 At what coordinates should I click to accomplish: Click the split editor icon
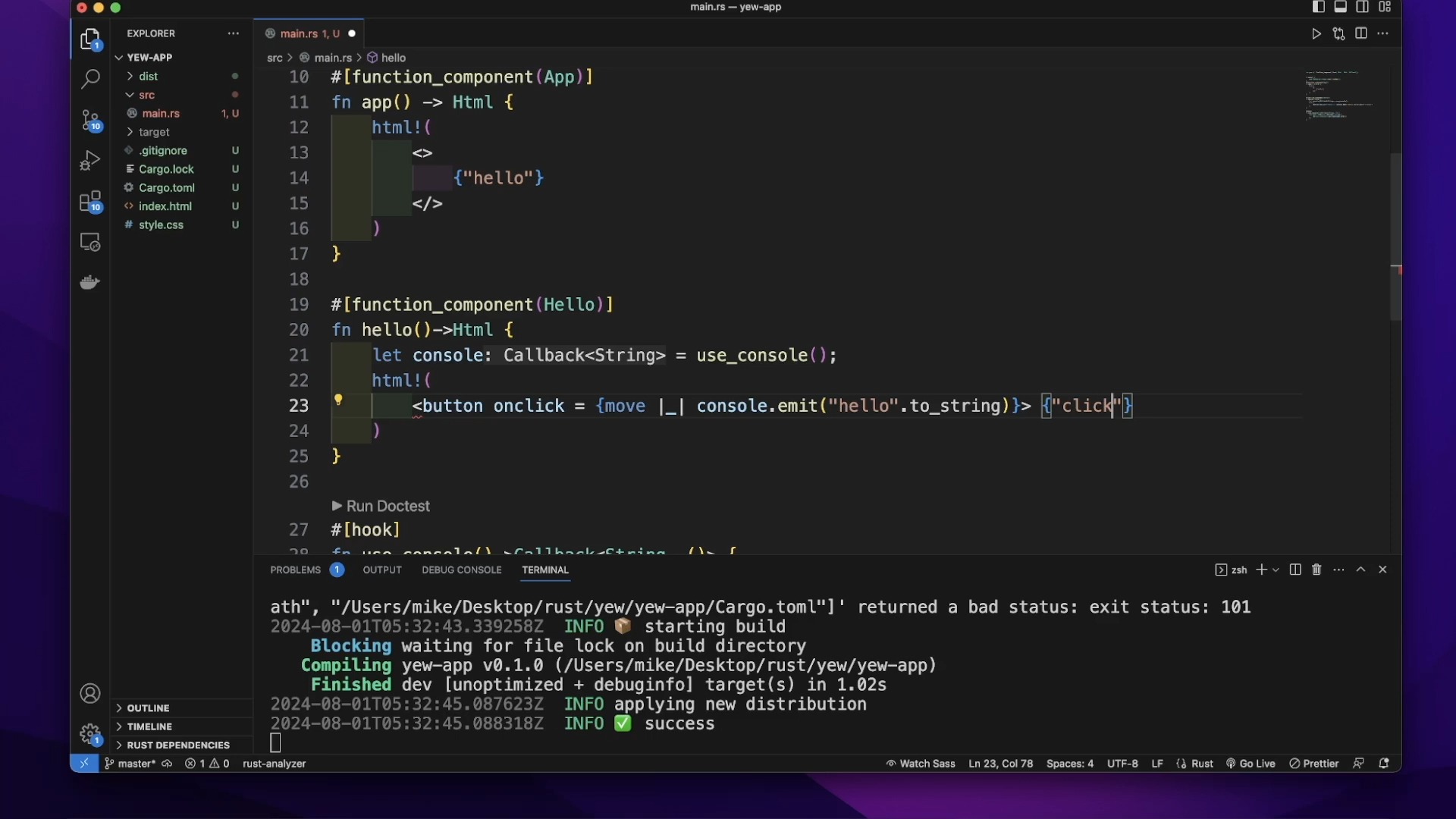(1361, 34)
